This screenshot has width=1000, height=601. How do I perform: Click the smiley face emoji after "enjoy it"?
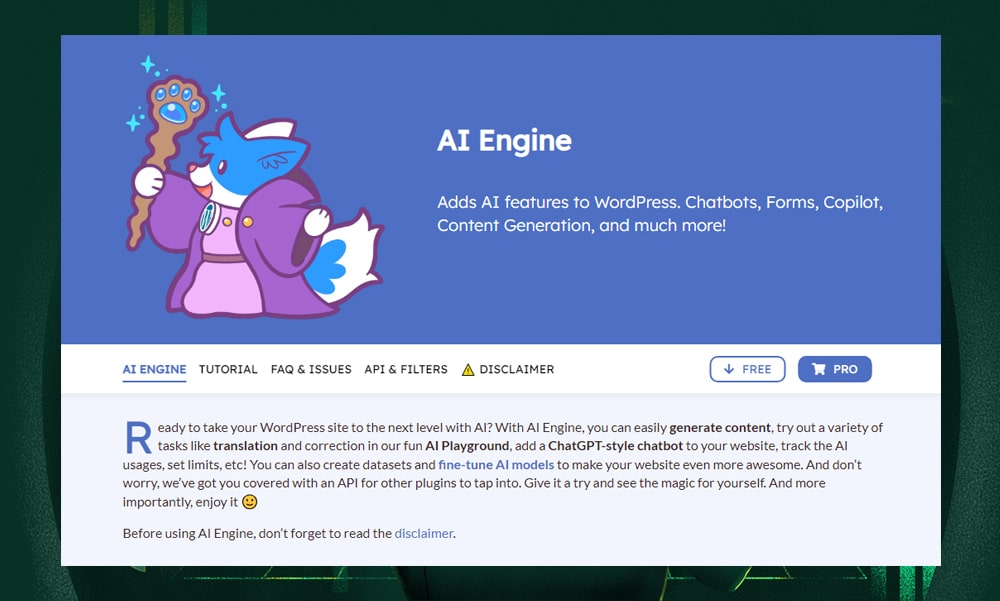250,502
